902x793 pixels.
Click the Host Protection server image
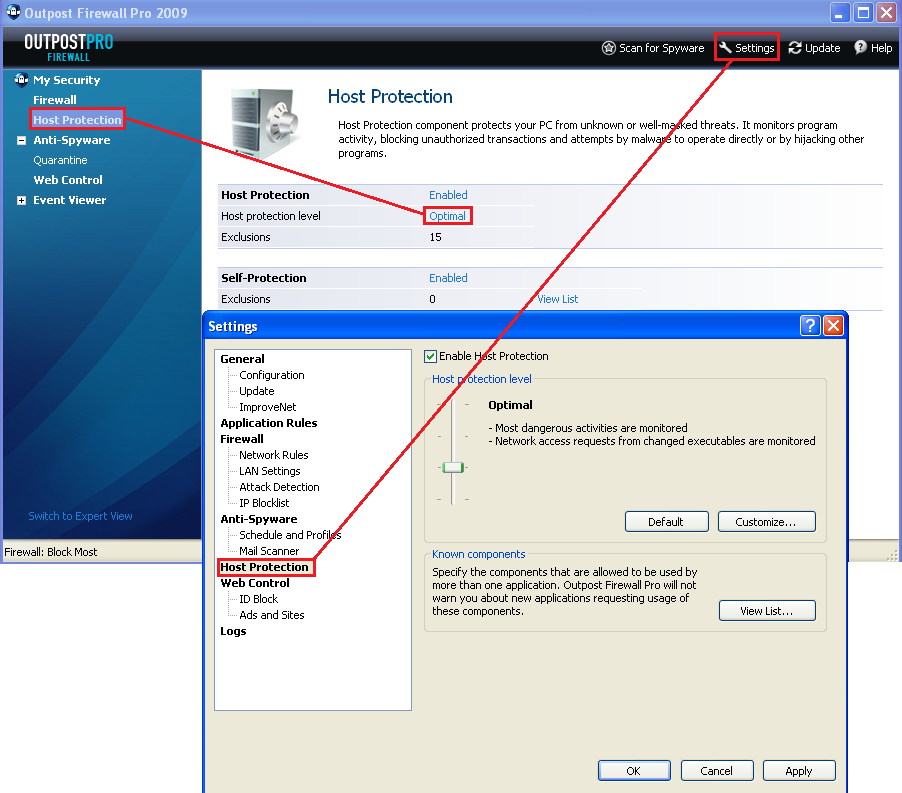pyautogui.click(x=265, y=124)
